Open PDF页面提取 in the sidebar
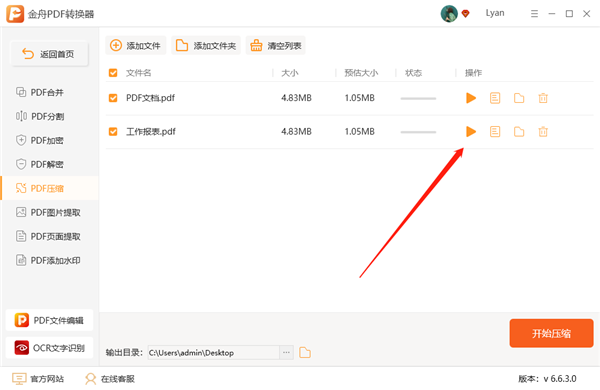The height and width of the screenshot is (390, 600). pos(50,237)
